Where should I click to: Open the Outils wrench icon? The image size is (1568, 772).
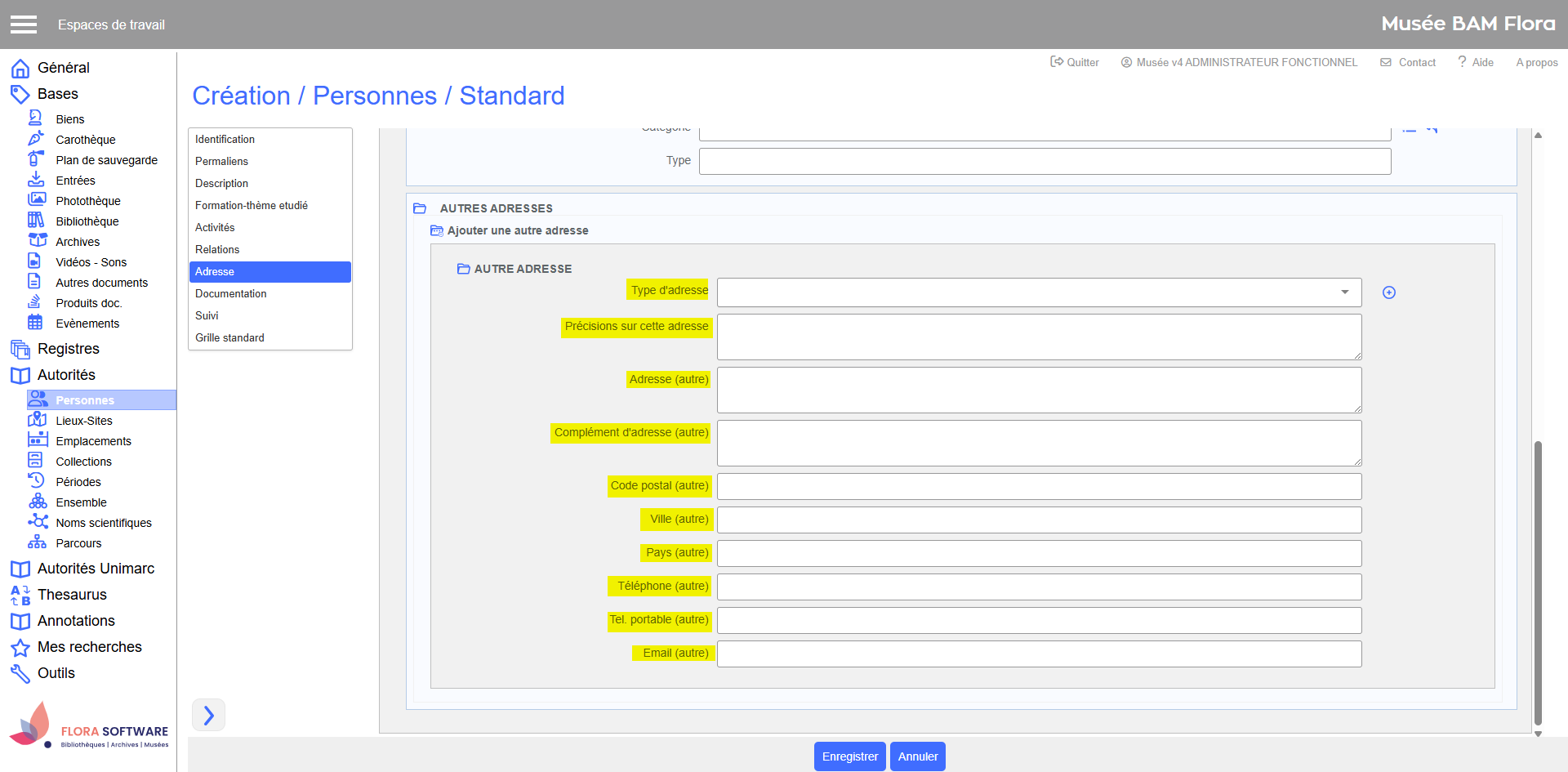[20, 673]
